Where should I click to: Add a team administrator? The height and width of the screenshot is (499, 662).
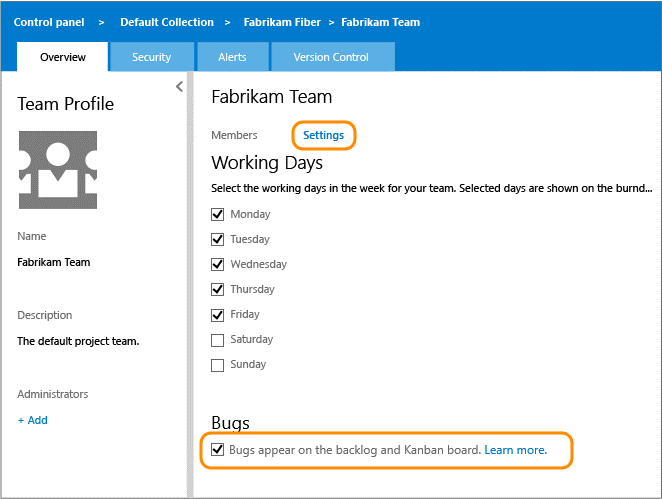point(33,420)
